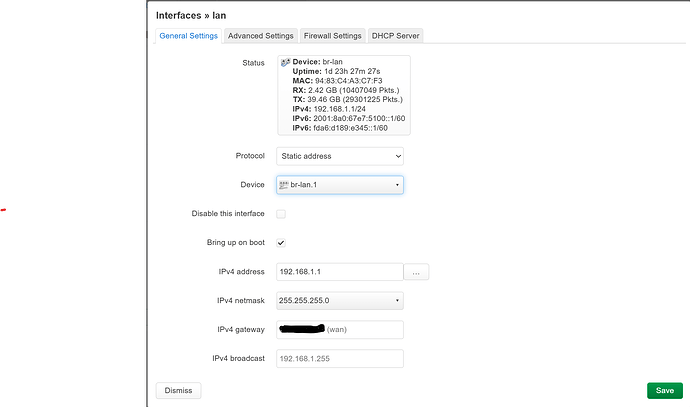Go to the Firewall Settings tab
This screenshot has height=407, width=690.
click(x=333, y=36)
